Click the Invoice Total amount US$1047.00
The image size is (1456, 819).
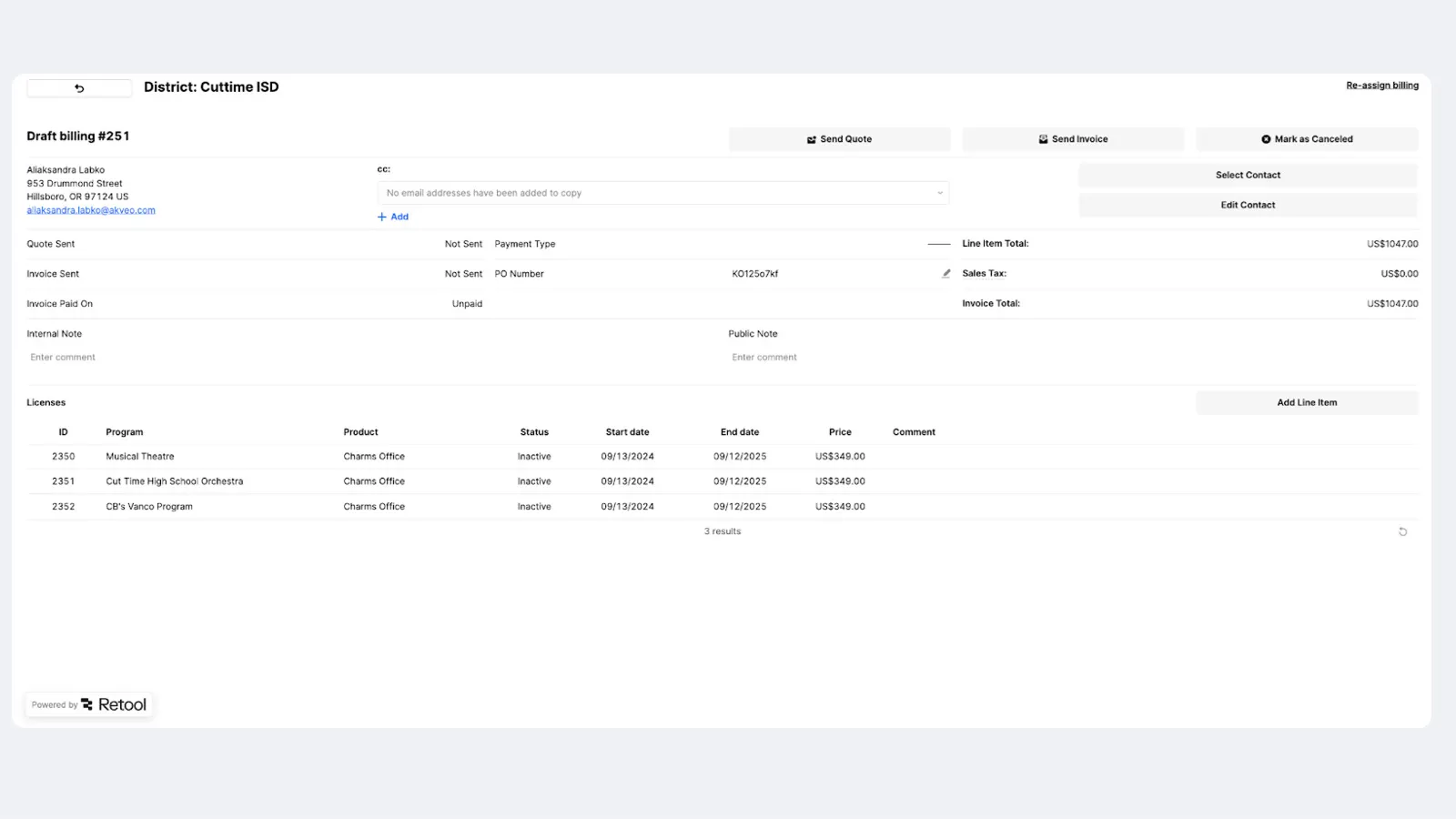coord(1392,304)
